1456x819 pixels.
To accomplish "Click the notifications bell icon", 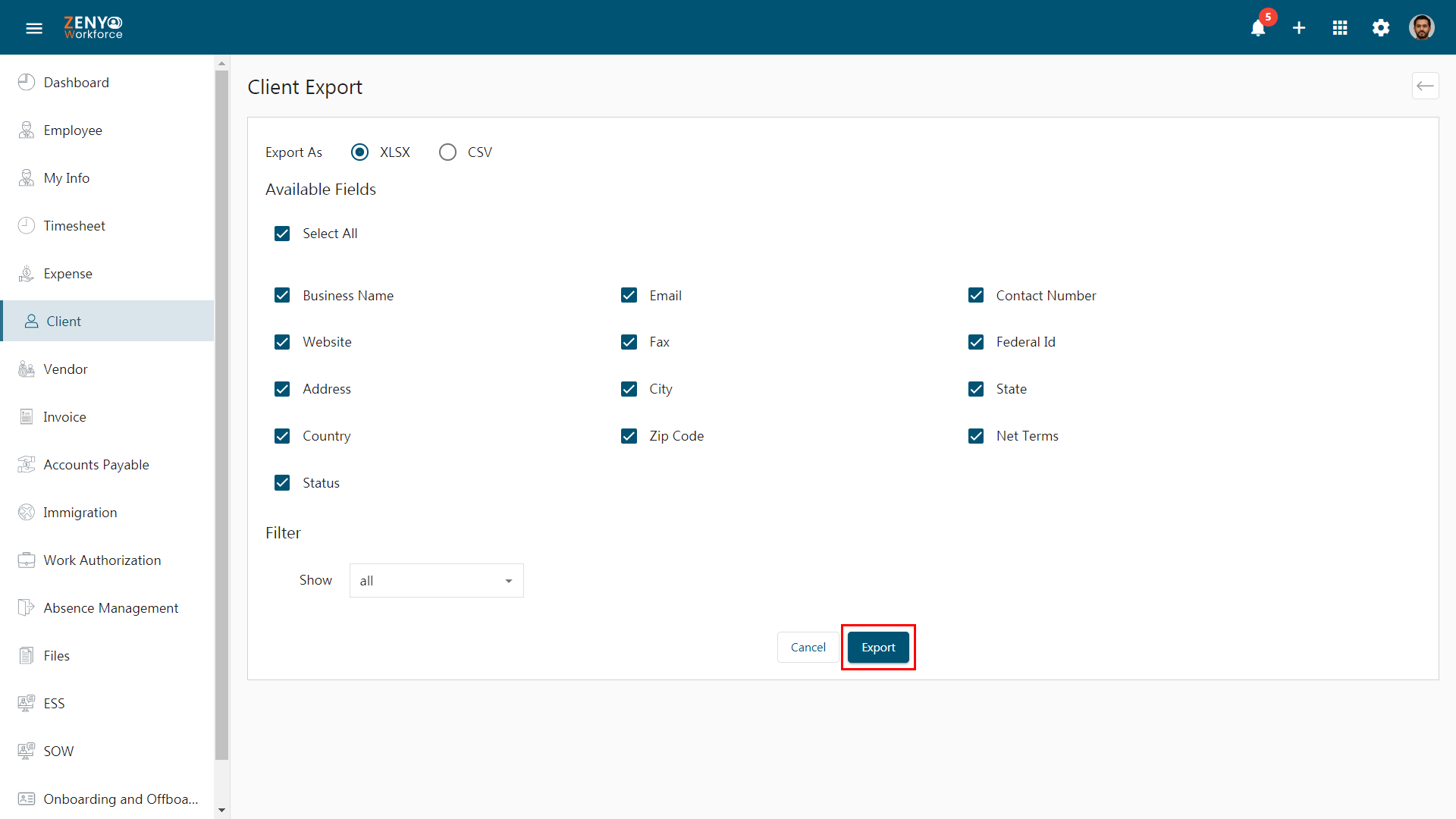I will coord(1258,27).
